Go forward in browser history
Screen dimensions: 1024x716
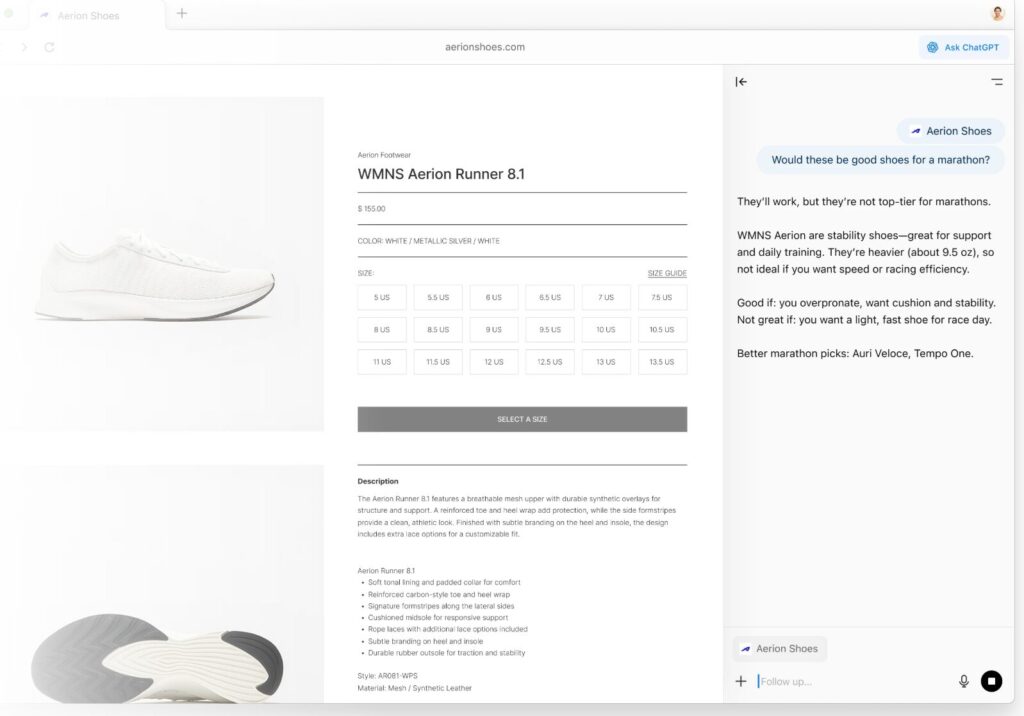click(x=24, y=47)
